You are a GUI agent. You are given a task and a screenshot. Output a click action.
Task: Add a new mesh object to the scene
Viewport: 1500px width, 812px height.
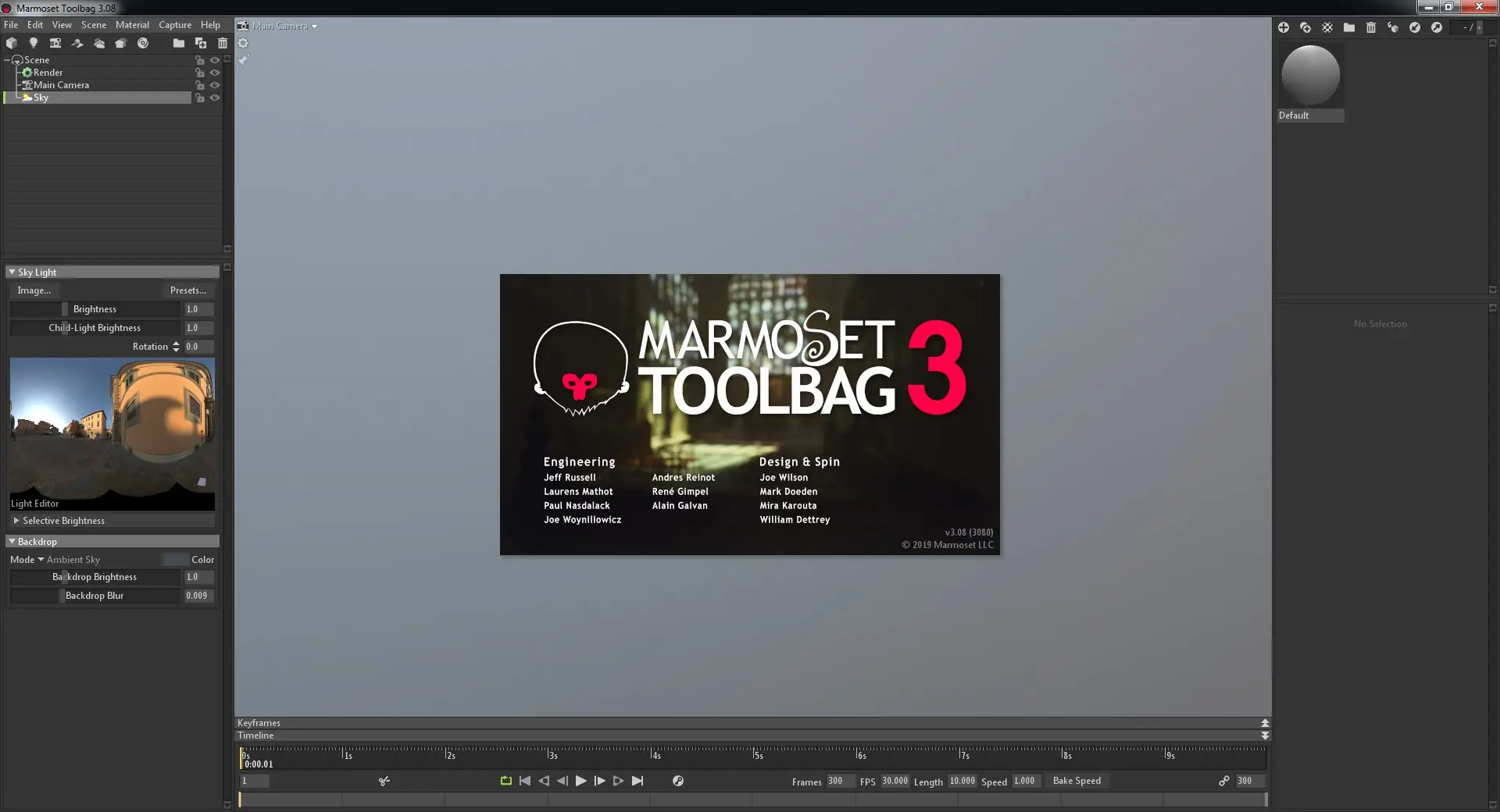12,44
